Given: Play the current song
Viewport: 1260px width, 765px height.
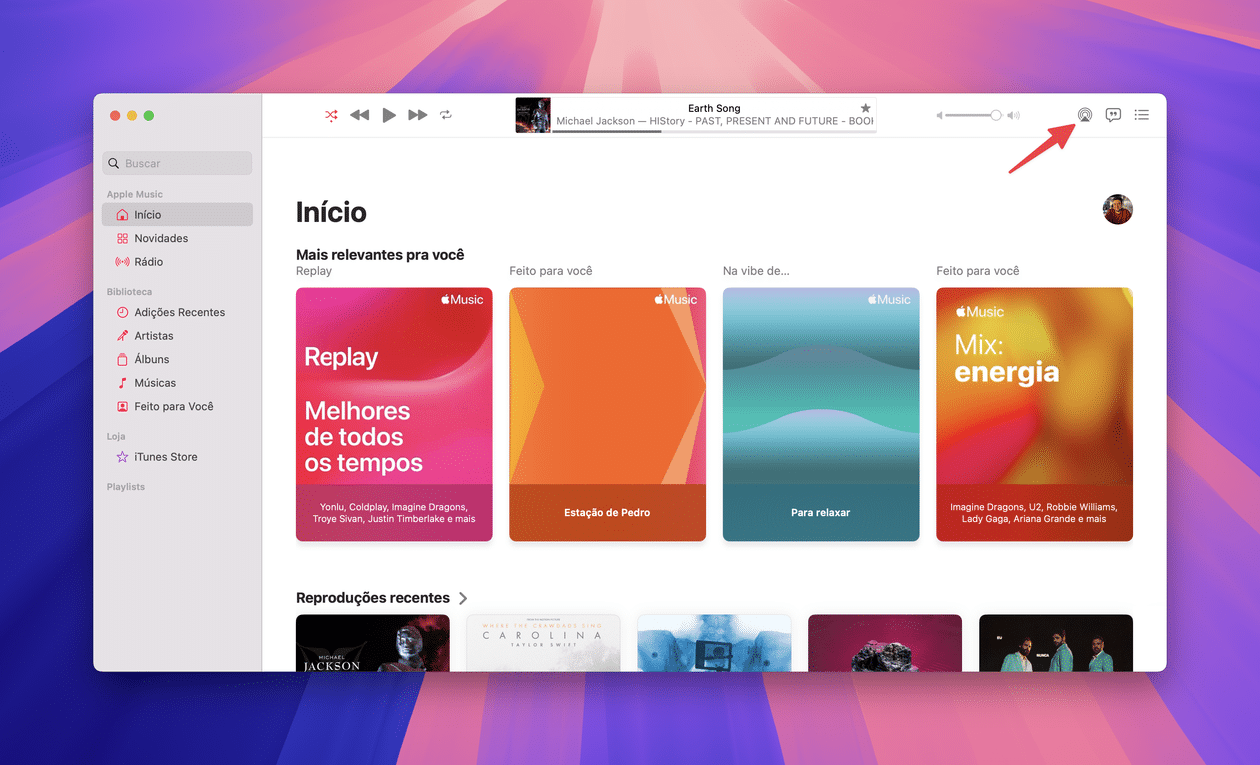Looking at the screenshot, I should [389, 115].
